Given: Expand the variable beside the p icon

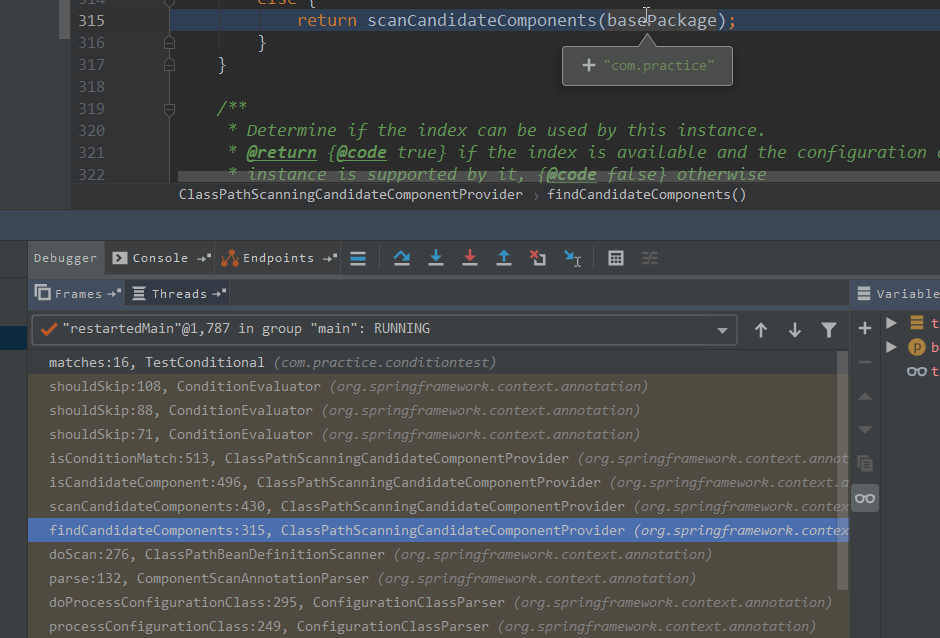Looking at the screenshot, I should coord(891,347).
